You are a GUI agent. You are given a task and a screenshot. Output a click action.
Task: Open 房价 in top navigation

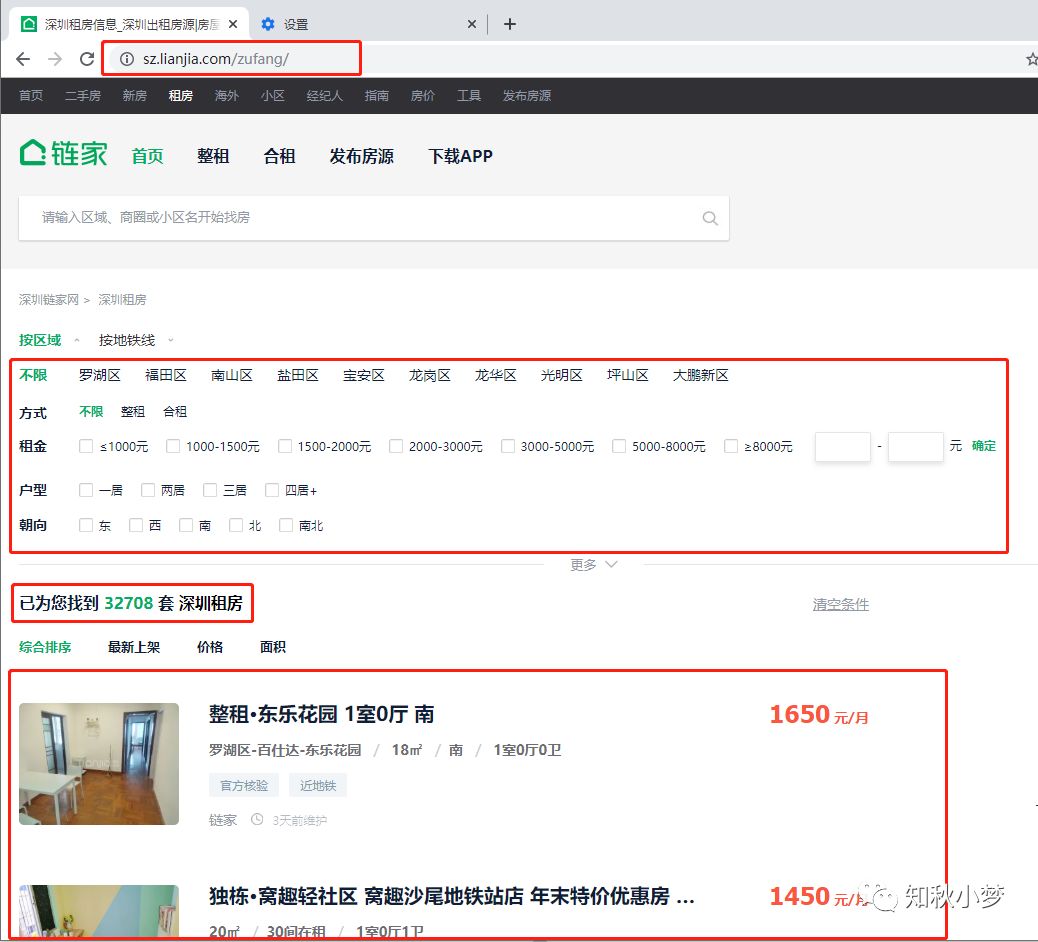pyautogui.click(x=422, y=96)
